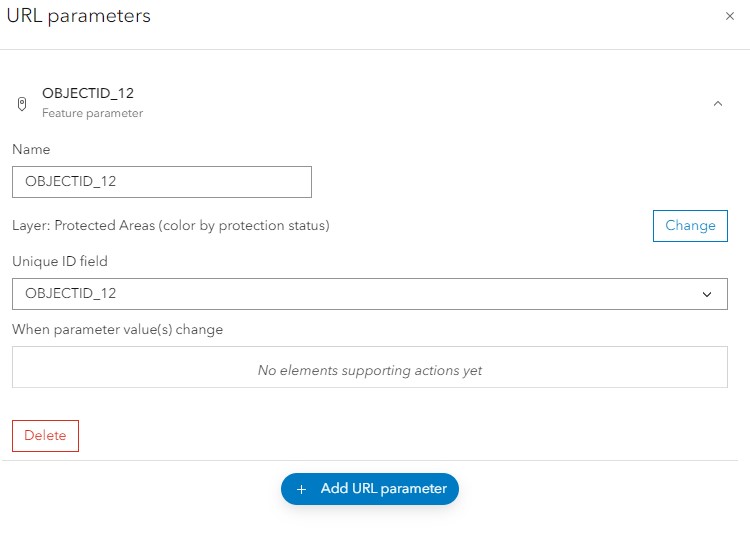
Task: Select the OBJECTID_12 parameter header title
Action: (x=88, y=93)
